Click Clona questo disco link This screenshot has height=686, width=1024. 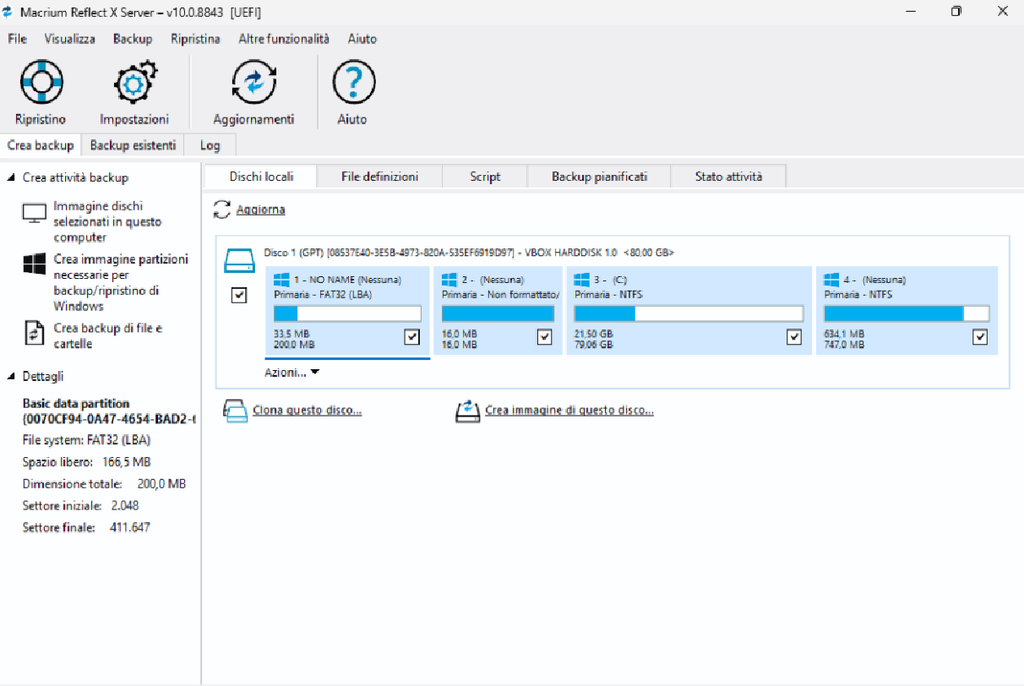point(307,410)
